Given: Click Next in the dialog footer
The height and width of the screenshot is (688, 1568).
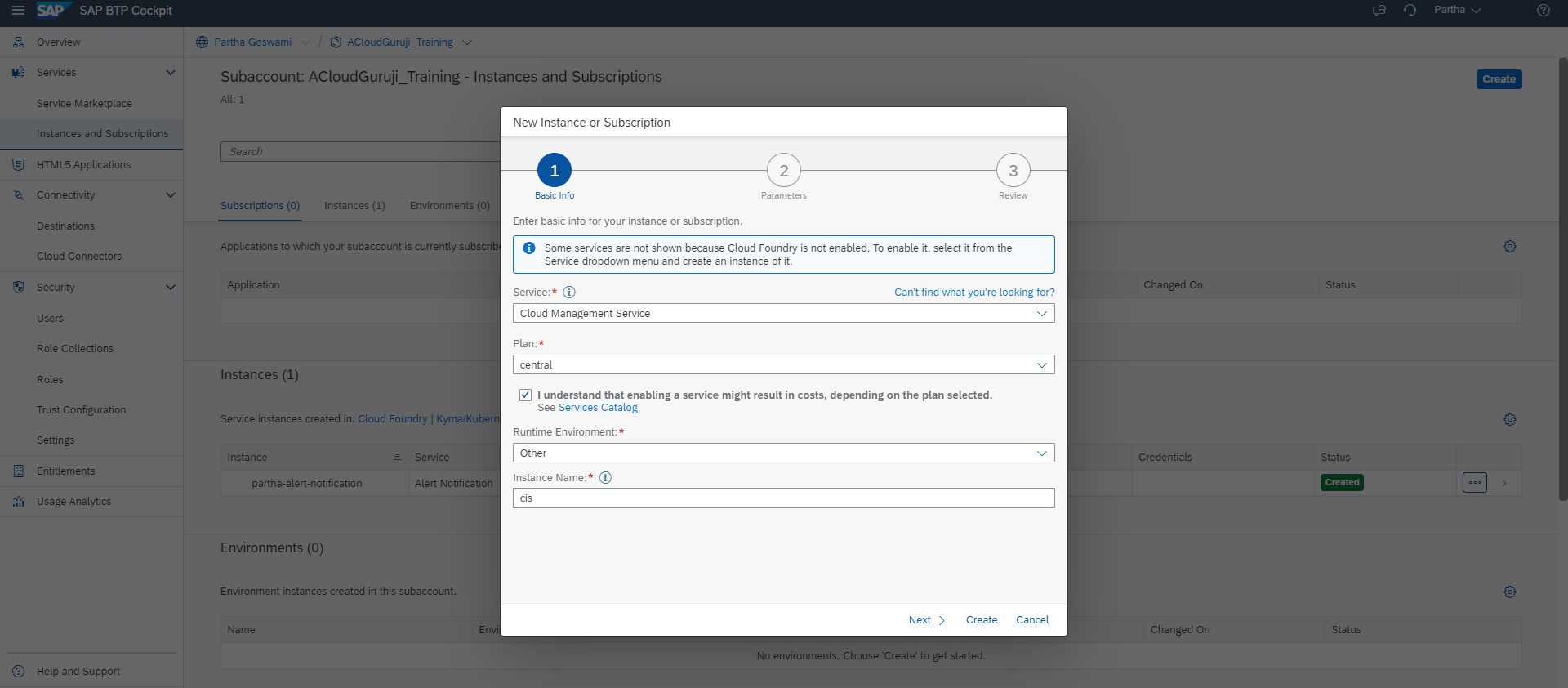Looking at the screenshot, I should pyautogui.click(x=926, y=620).
